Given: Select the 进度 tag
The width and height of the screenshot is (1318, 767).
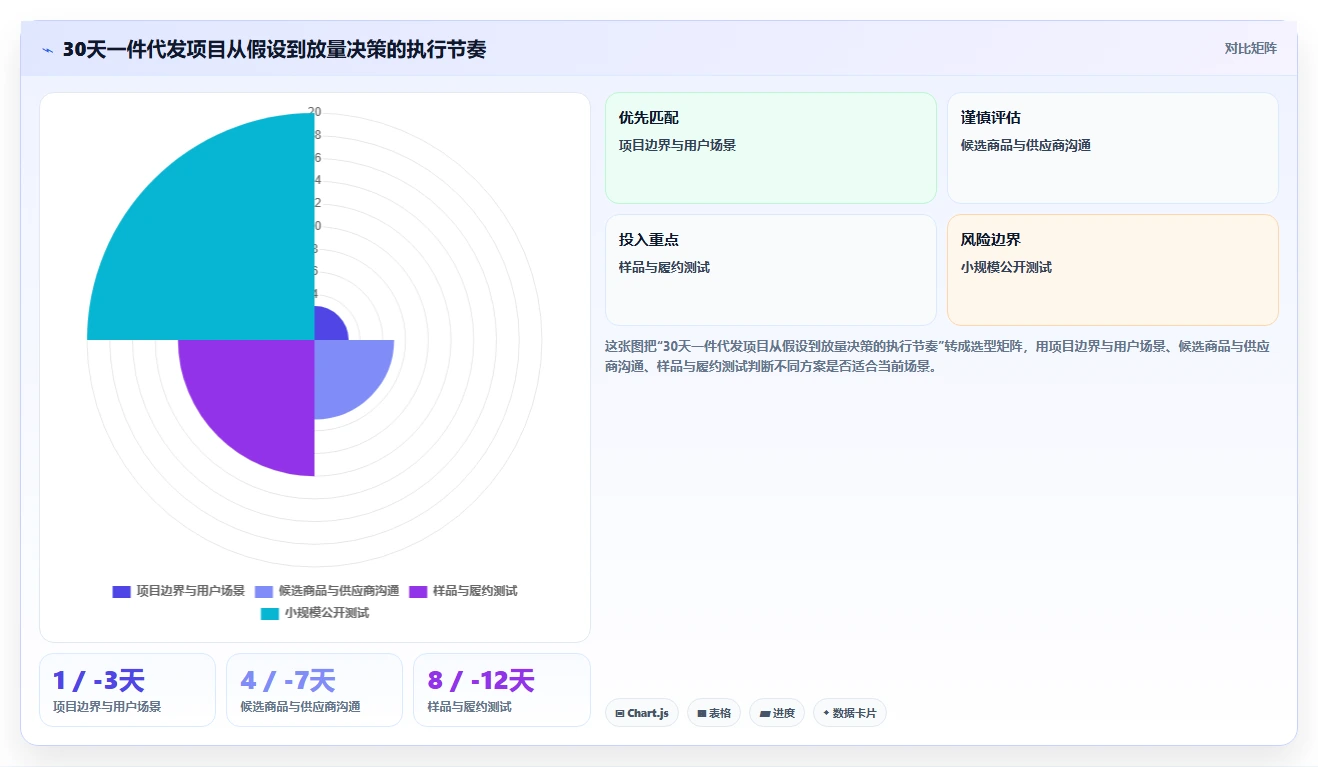Looking at the screenshot, I should [x=777, y=713].
